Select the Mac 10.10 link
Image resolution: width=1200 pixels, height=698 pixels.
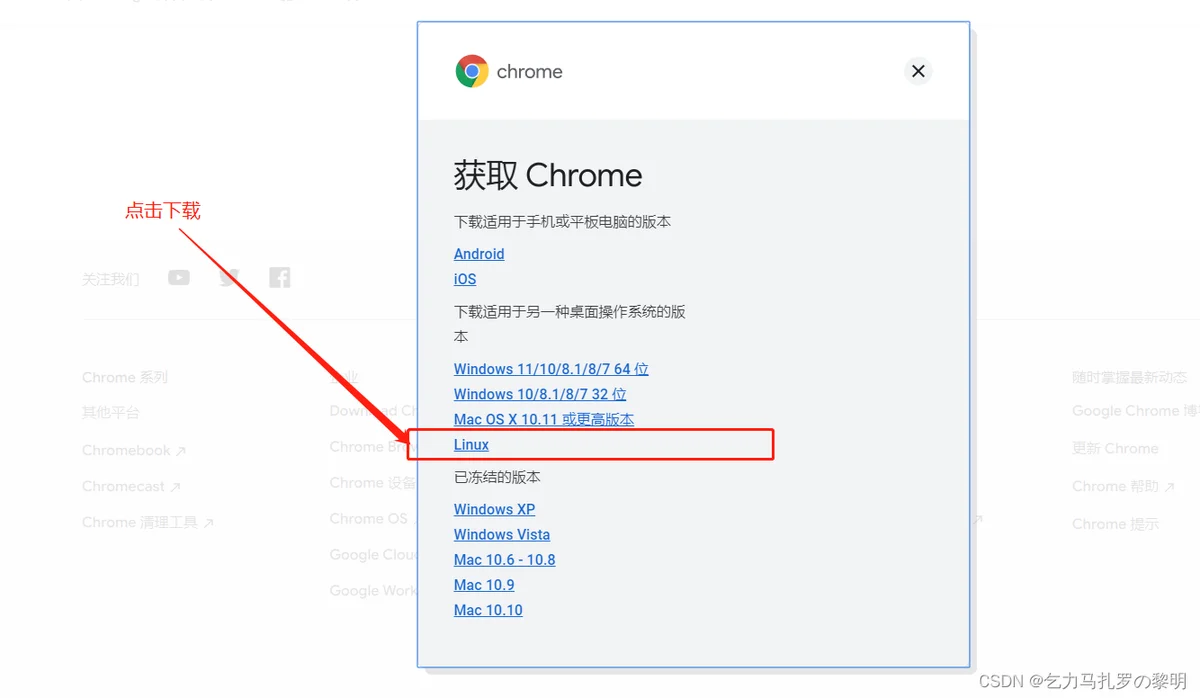(488, 610)
